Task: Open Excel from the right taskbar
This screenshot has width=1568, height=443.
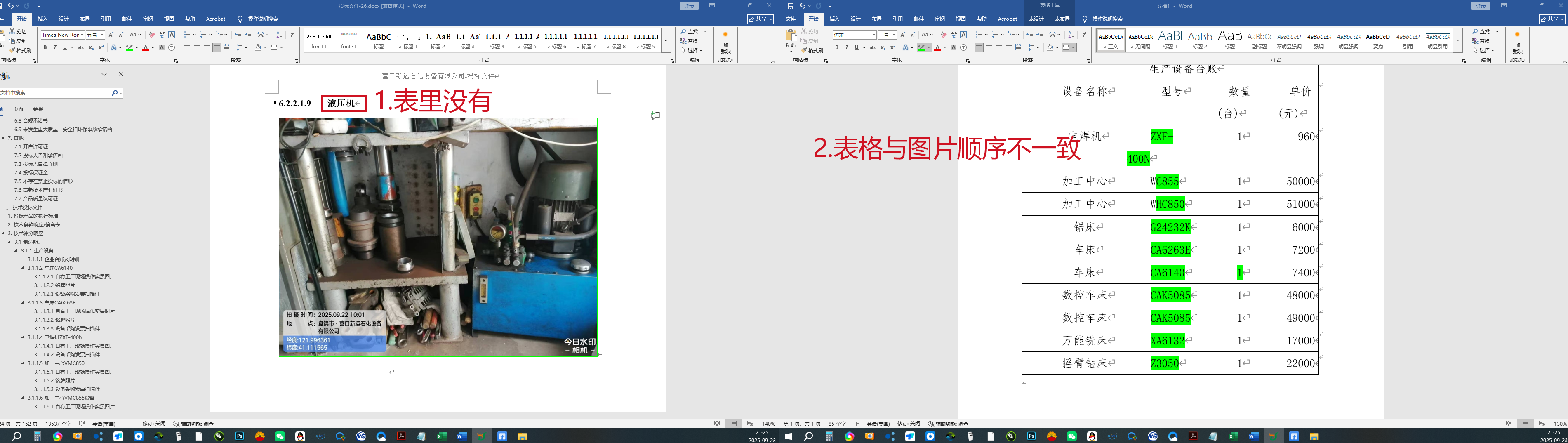Action: pyautogui.click(x=1233, y=436)
